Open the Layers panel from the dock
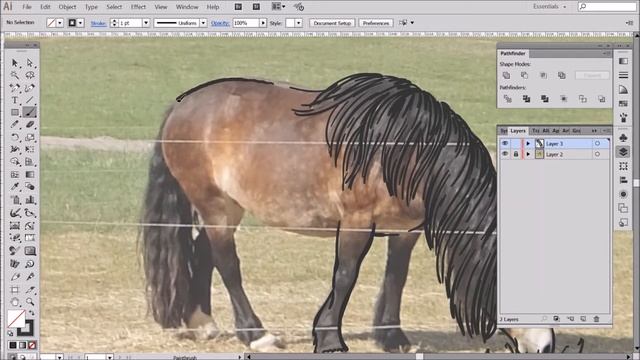This screenshot has height=360, width=640. pyautogui.click(x=623, y=152)
